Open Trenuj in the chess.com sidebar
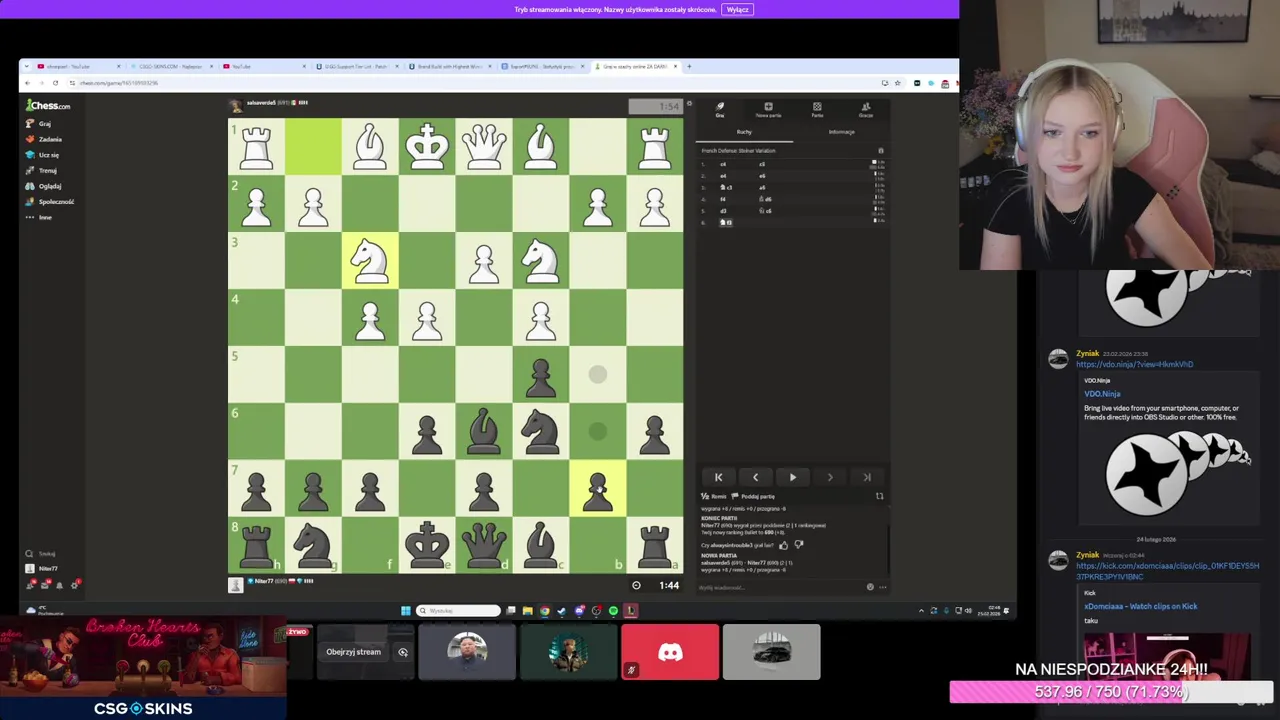The height and width of the screenshot is (720, 1280). (x=42, y=170)
